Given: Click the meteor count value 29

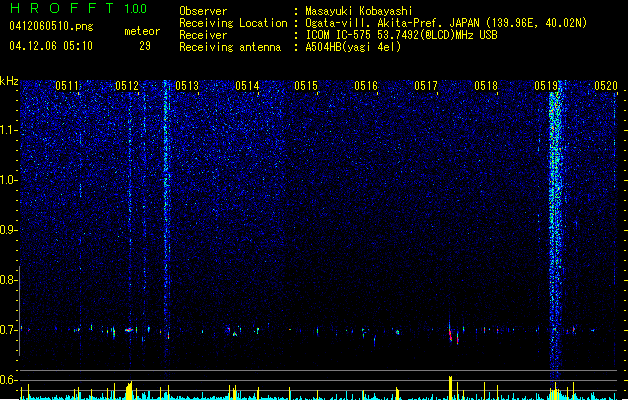Looking at the screenshot, I should click(x=145, y=46).
